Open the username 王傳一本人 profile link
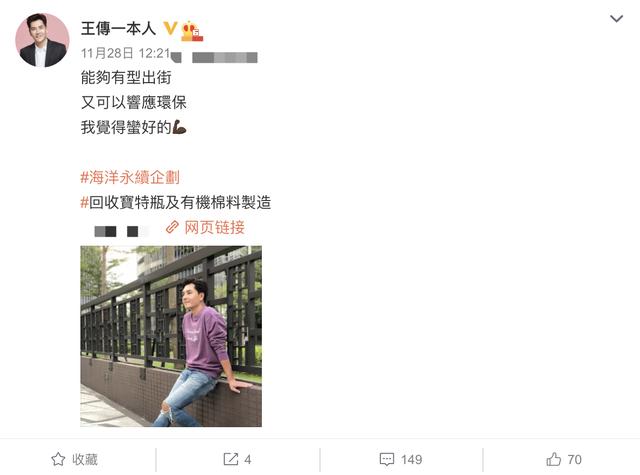The width and height of the screenshot is (640, 475). point(118,29)
